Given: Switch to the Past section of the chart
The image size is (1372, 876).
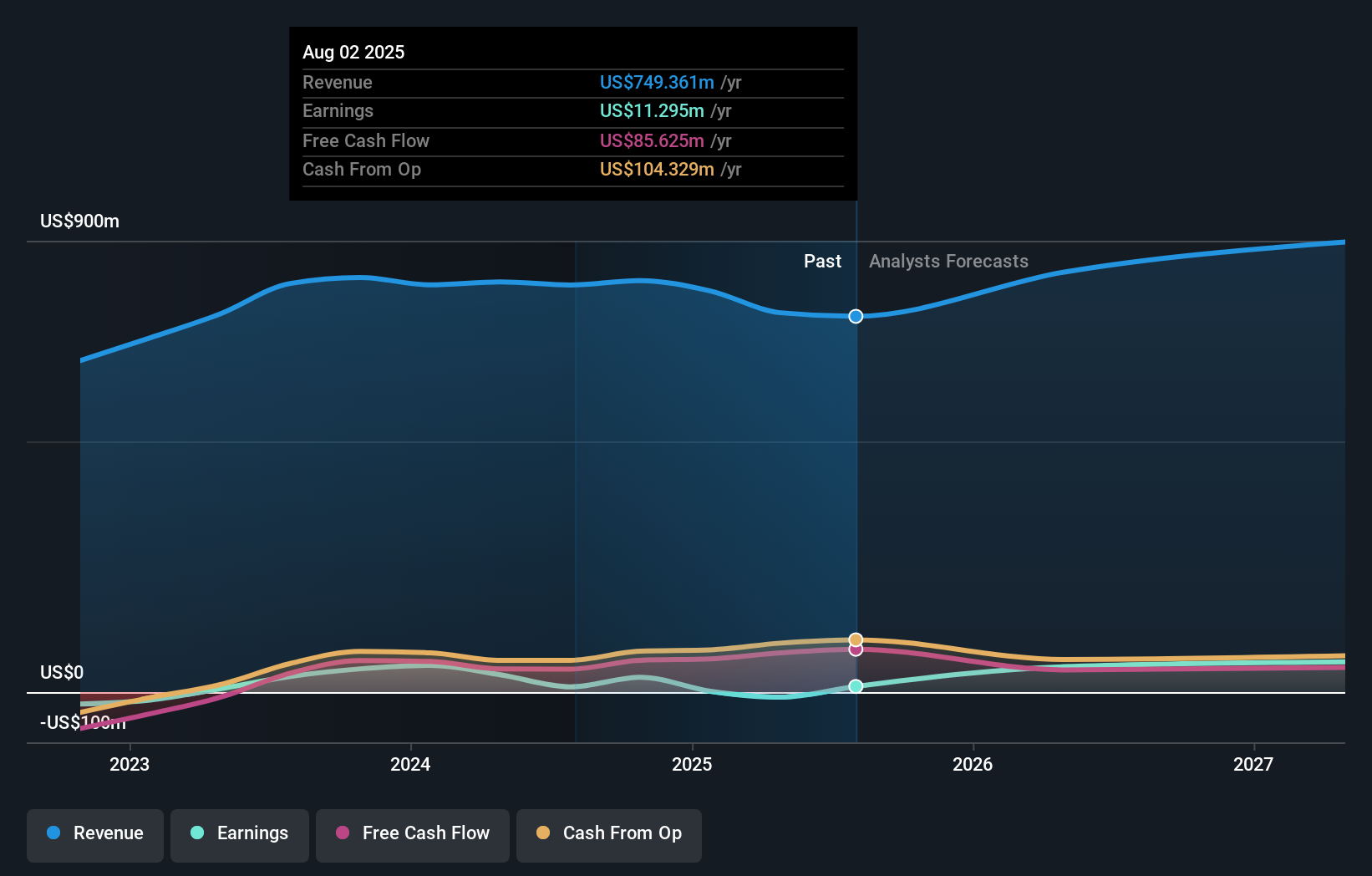Looking at the screenshot, I should coord(822,261).
